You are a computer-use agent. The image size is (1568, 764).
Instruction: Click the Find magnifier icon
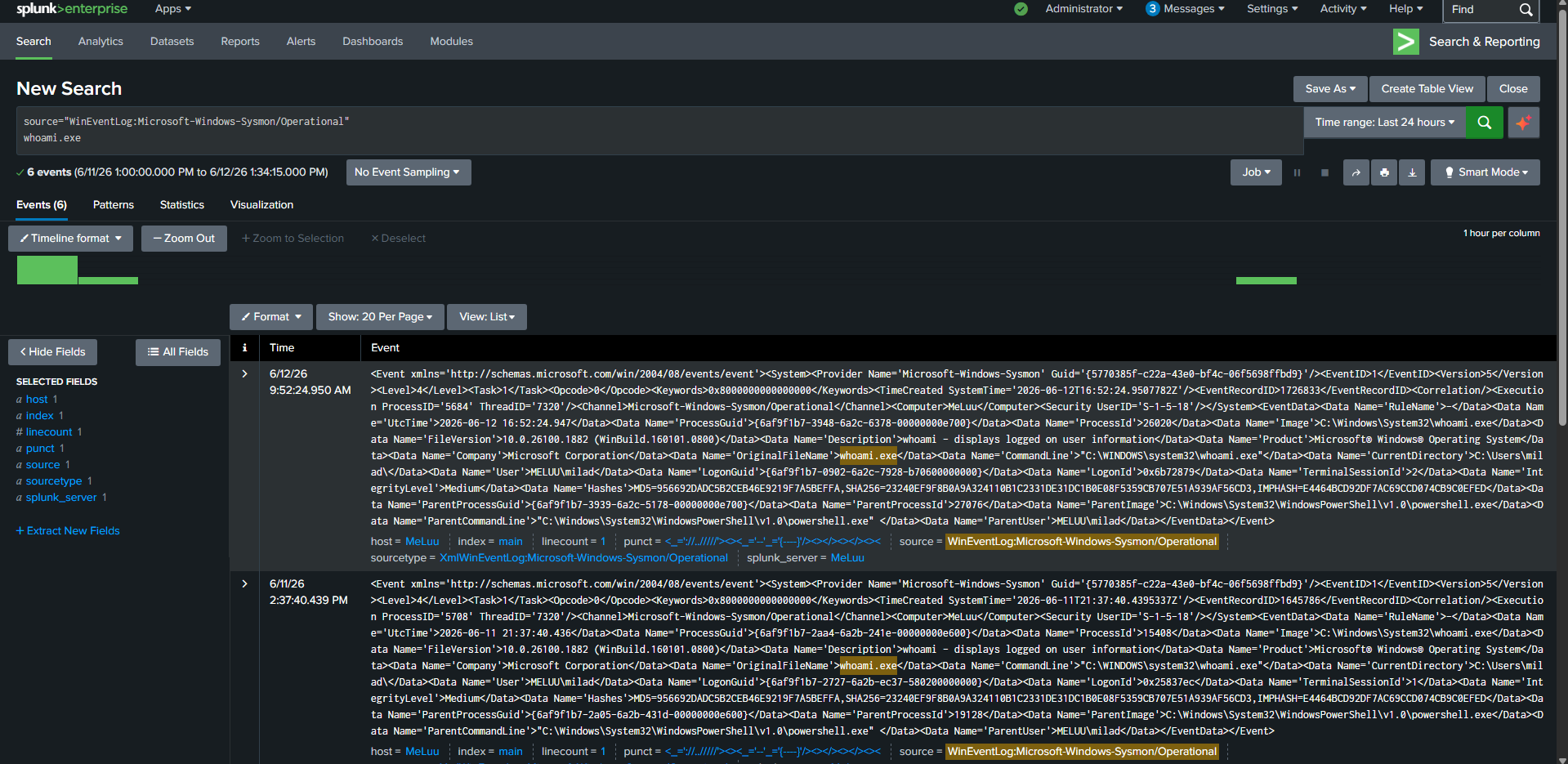point(1526,10)
